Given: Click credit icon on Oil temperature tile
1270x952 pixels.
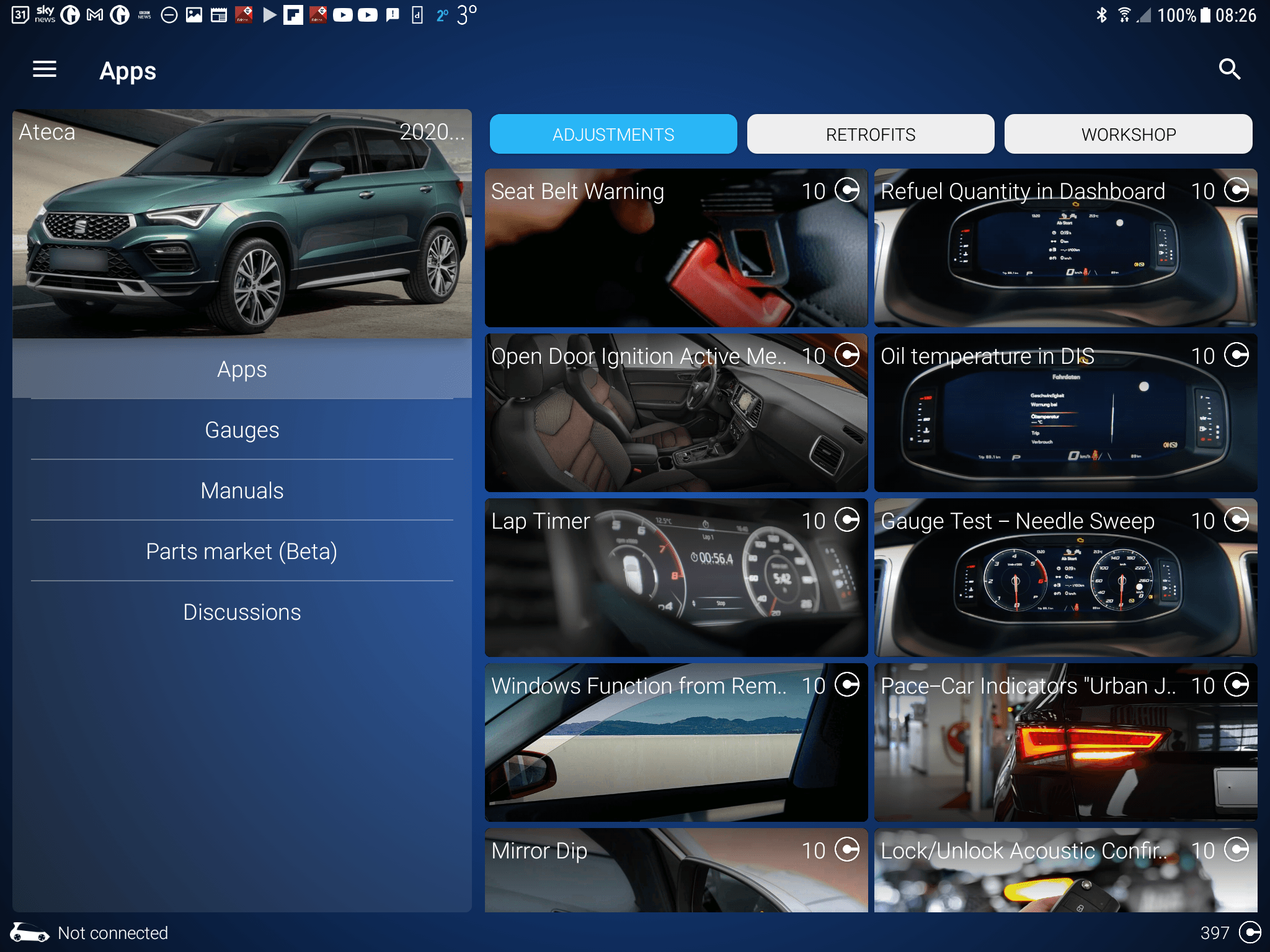Looking at the screenshot, I should [x=1237, y=355].
